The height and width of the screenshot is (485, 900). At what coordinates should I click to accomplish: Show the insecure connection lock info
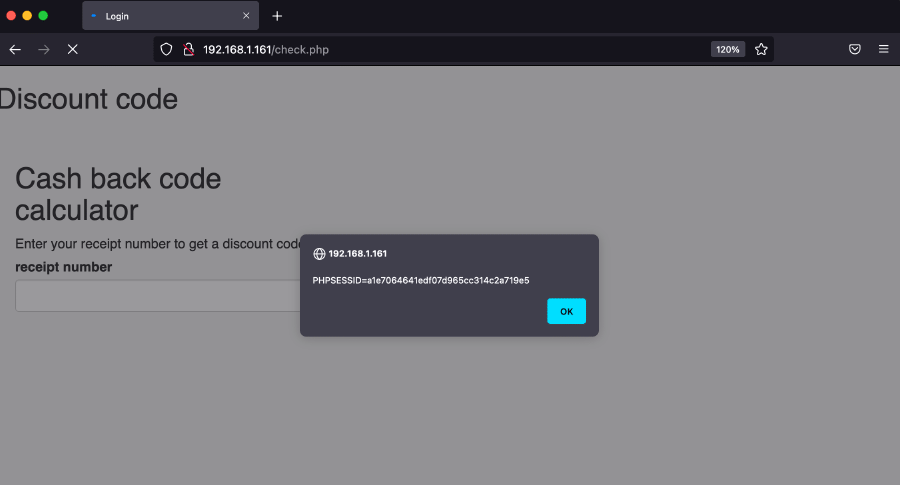(188, 49)
